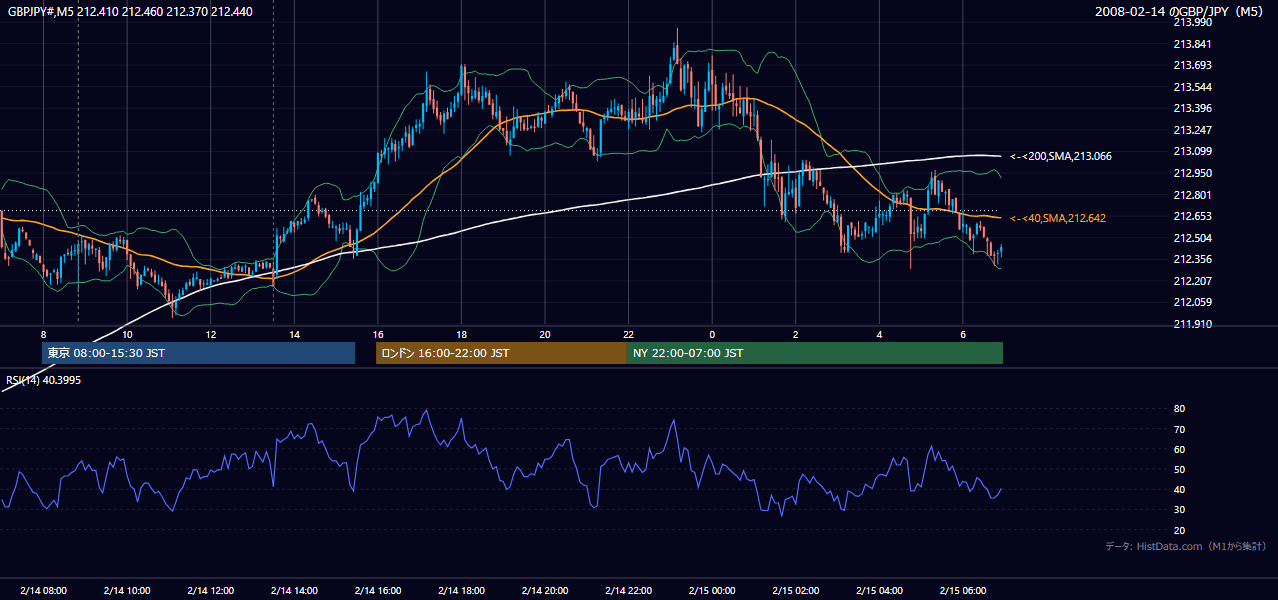Click the 2/14 20:00 time axis label
Viewport: 1278px width, 600px height.
point(544,590)
